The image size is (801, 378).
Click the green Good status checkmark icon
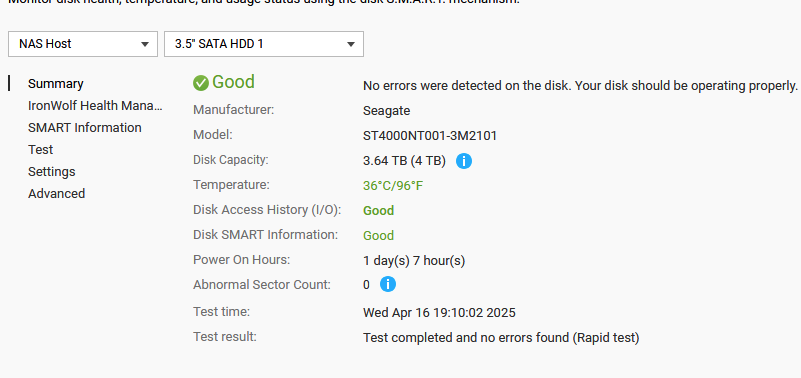201,83
